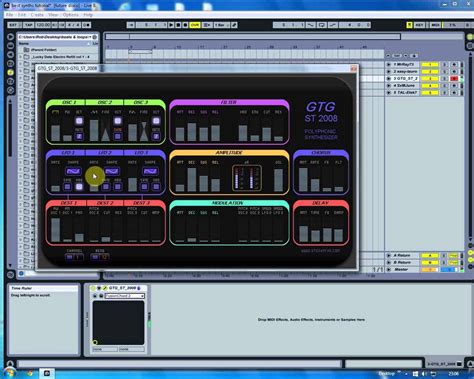Viewport: 474px width, 379px height.
Task: Click the Hot-Swap browser sidebar icon
Action: click(11, 90)
